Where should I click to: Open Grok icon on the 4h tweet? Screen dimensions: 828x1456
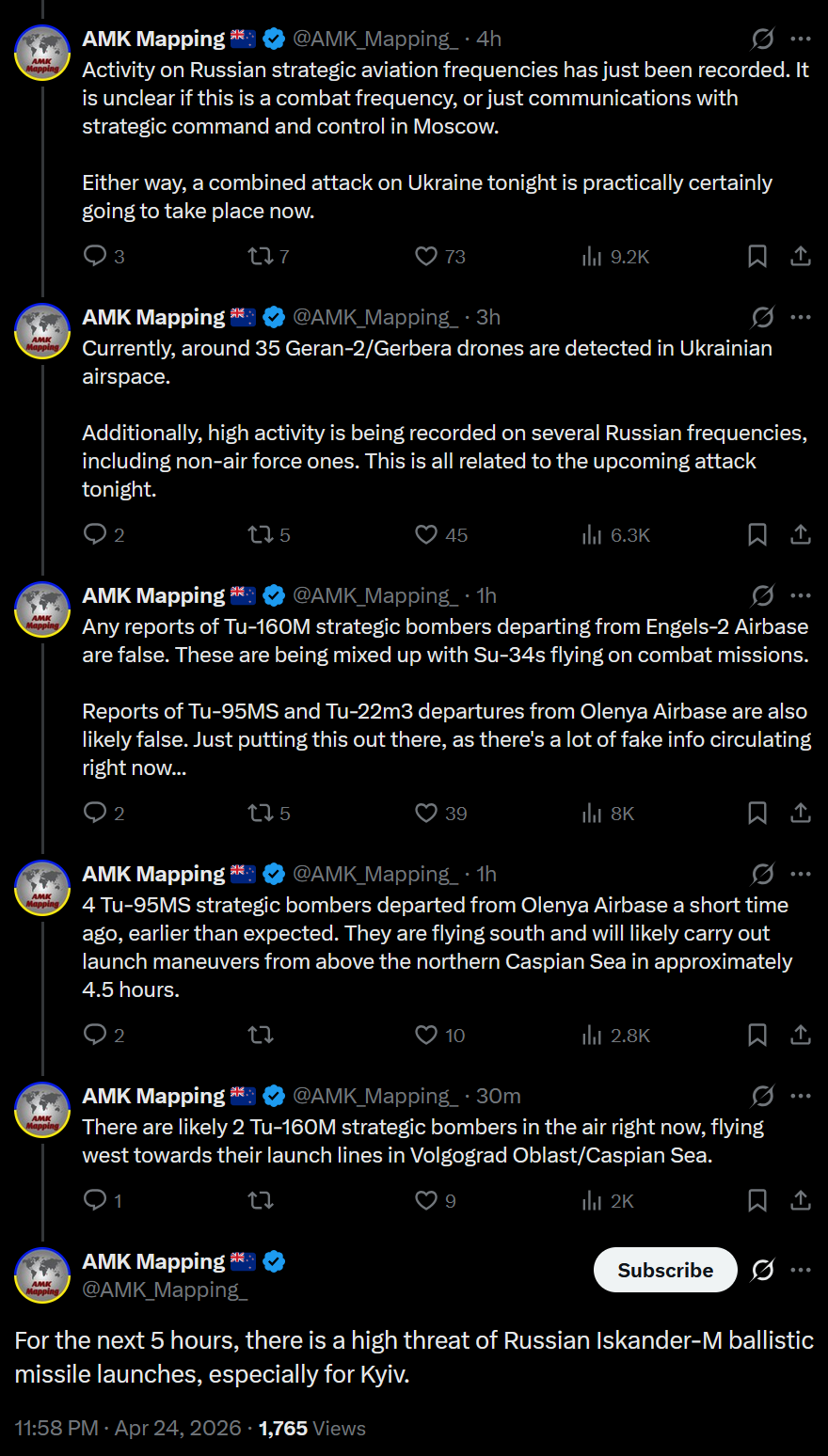(762, 39)
